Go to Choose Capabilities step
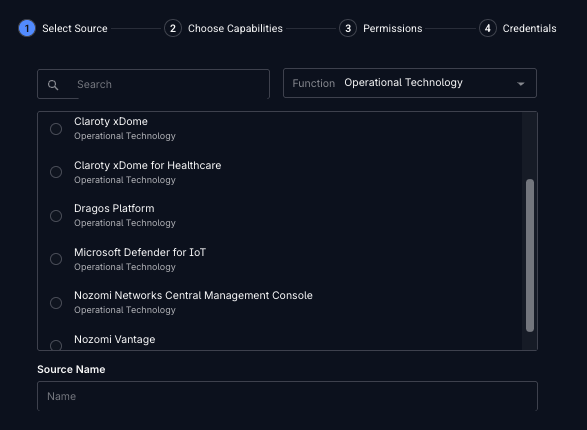The height and width of the screenshot is (430, 587). [235, 28]
